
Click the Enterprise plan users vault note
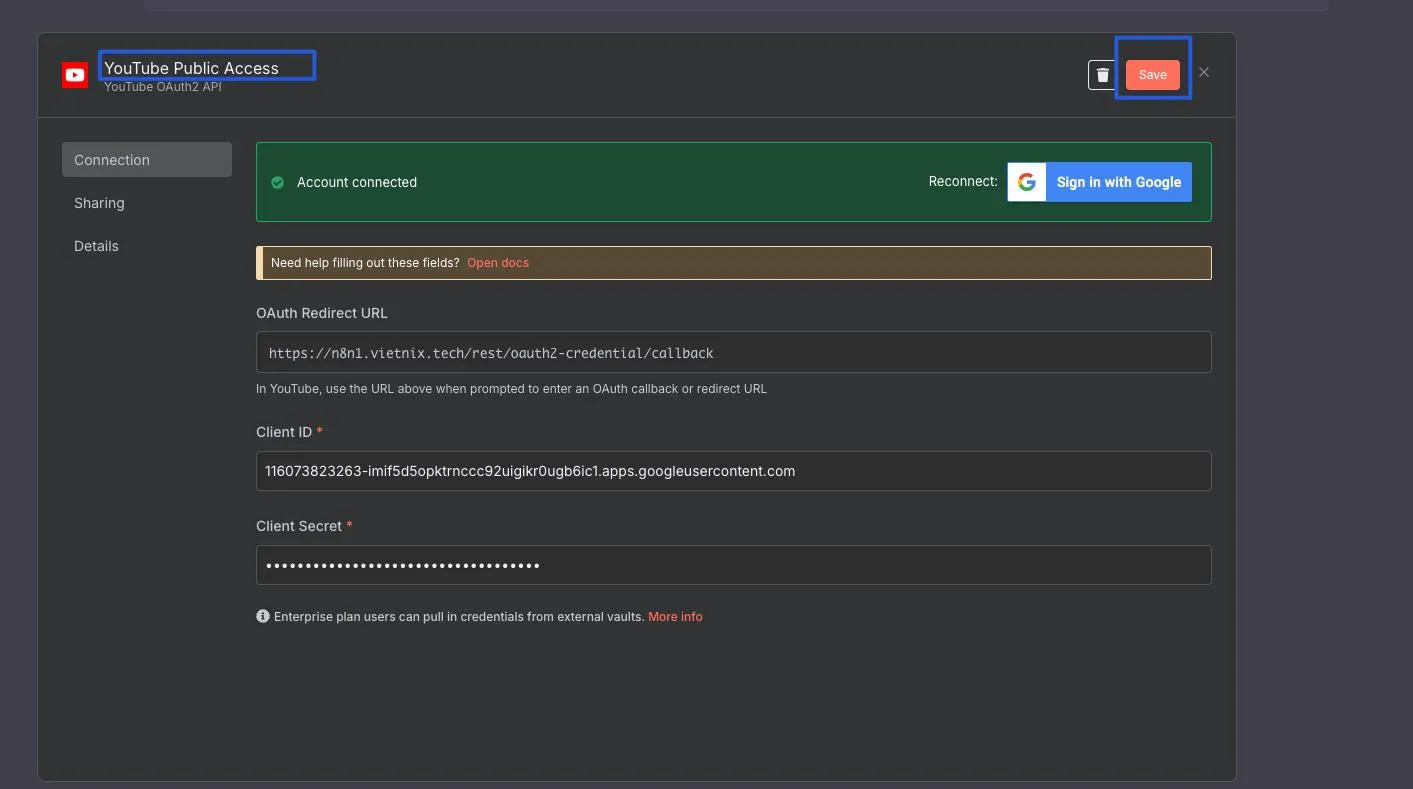459,617
